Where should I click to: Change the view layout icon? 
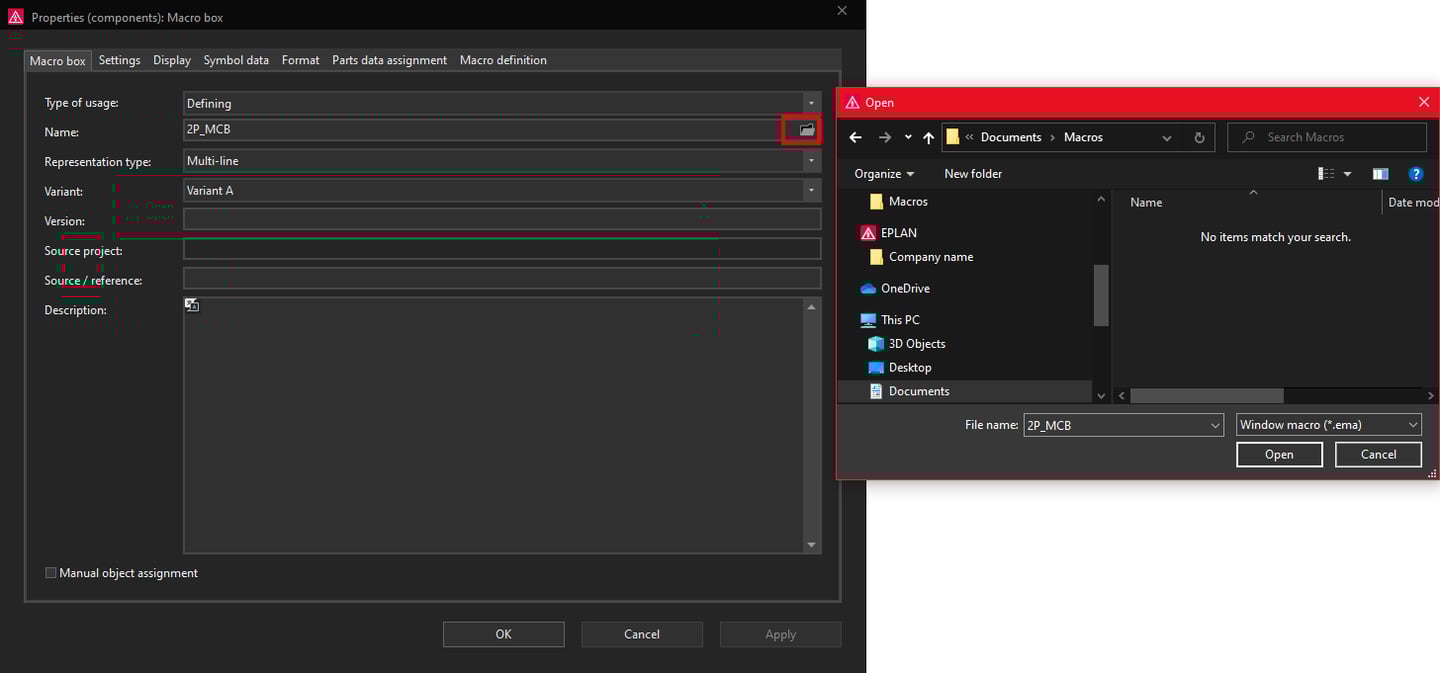pos(1326,174)
